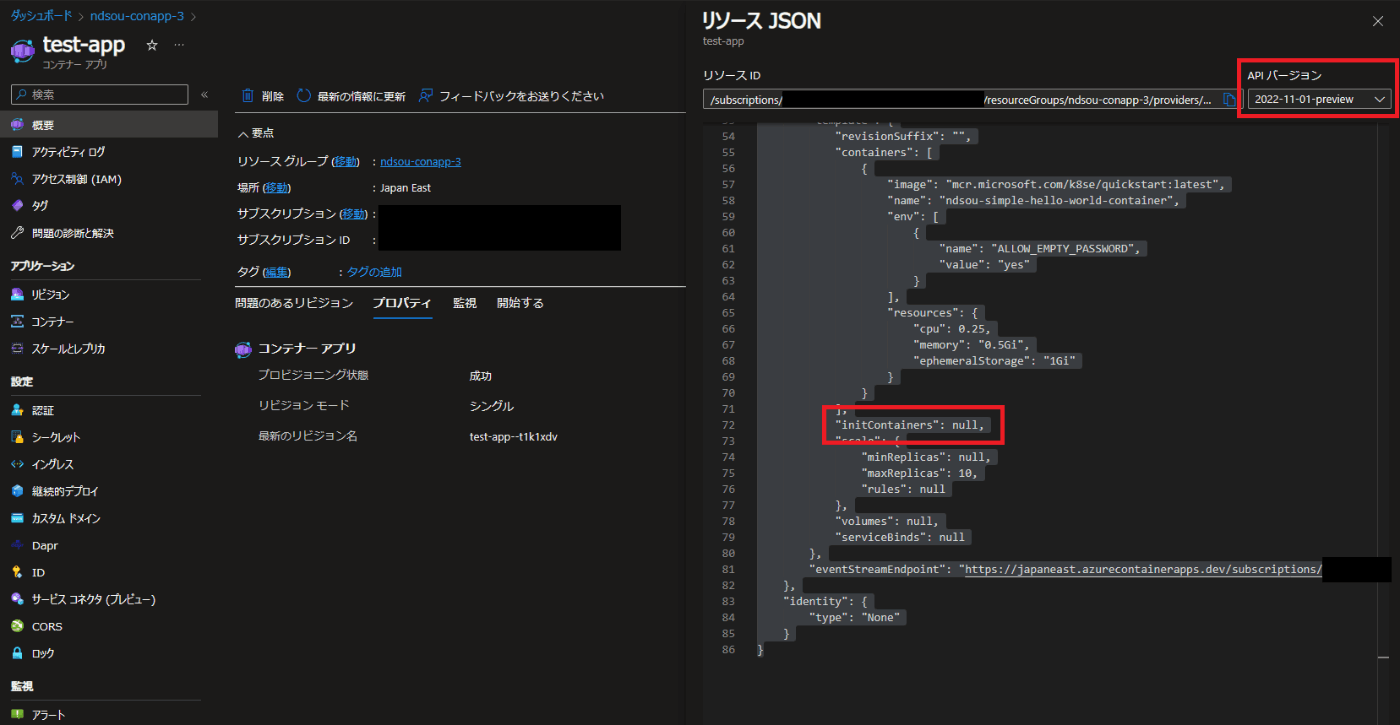Image resolution: width=1400 pixels, height=725 pixels.
Task: Copy the resource ID with the copy icon
Action: pyautogui.click(x=1229, y=100)
